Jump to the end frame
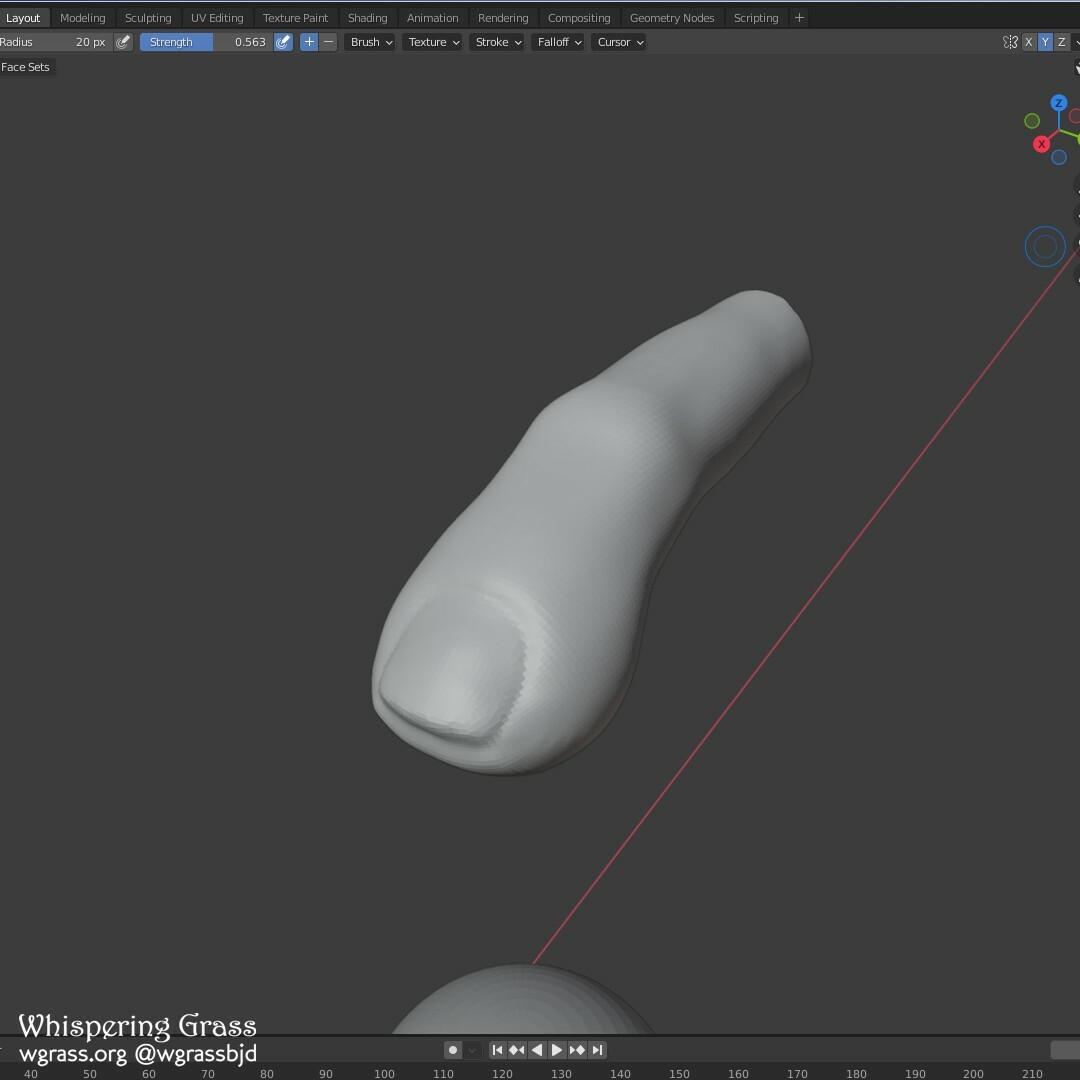The height and width of the screenshot is (1080, 1080). point(597,1050)
